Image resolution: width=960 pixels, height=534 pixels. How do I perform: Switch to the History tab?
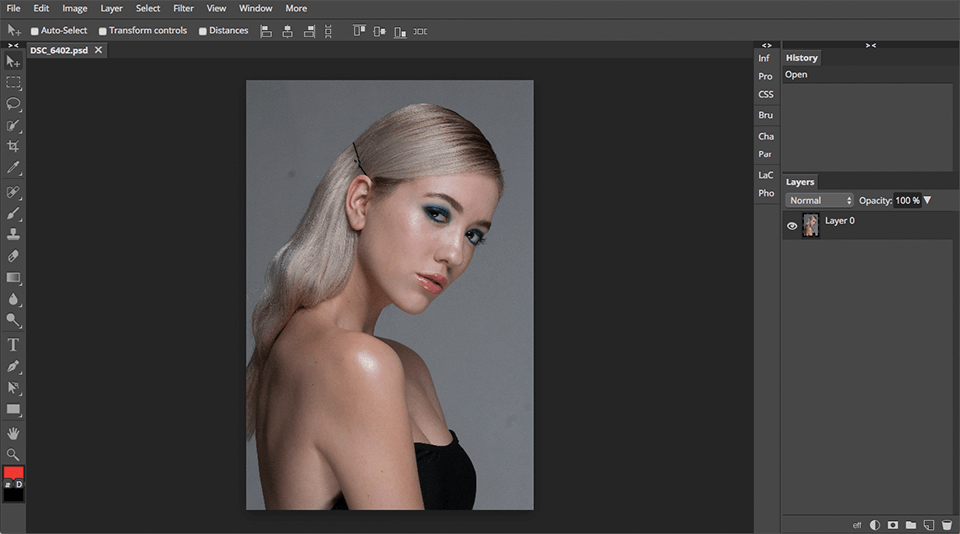801,58
